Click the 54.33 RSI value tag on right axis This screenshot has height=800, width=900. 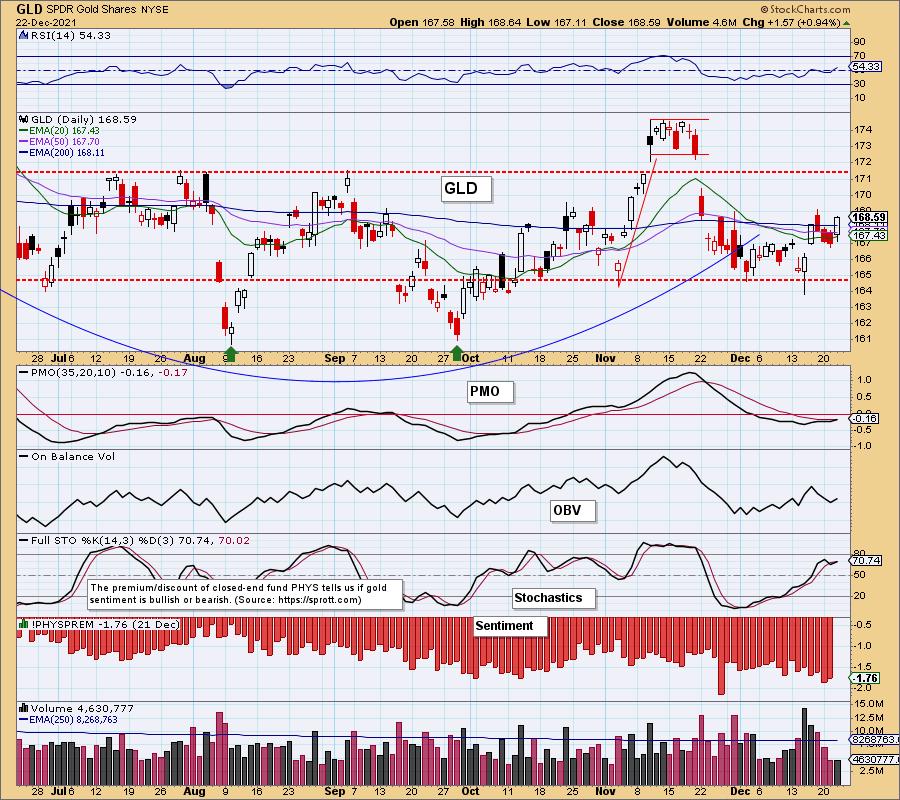pos(866,67)
